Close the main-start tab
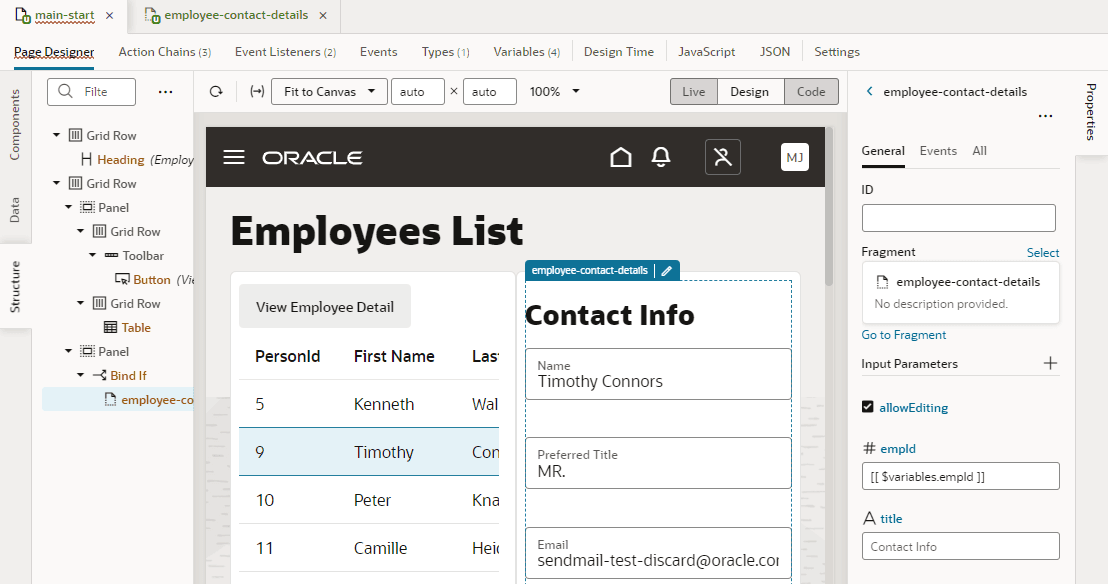 (x=110, y=15)
